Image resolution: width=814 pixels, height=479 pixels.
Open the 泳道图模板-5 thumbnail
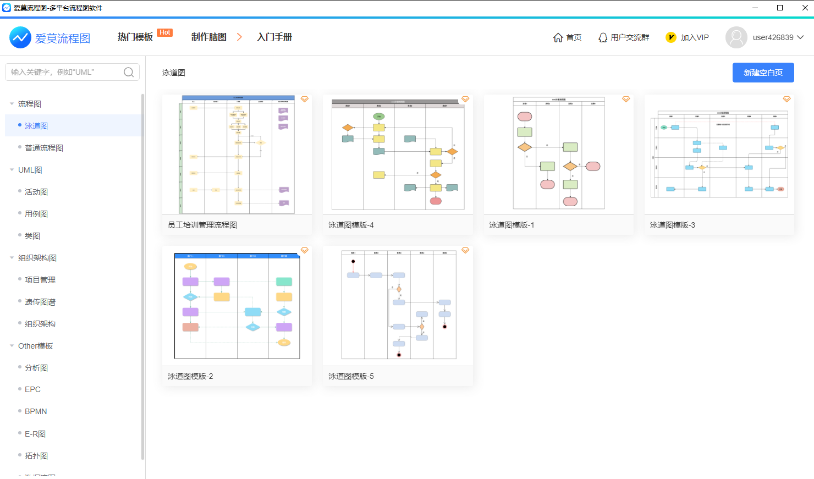click(398, 306)
